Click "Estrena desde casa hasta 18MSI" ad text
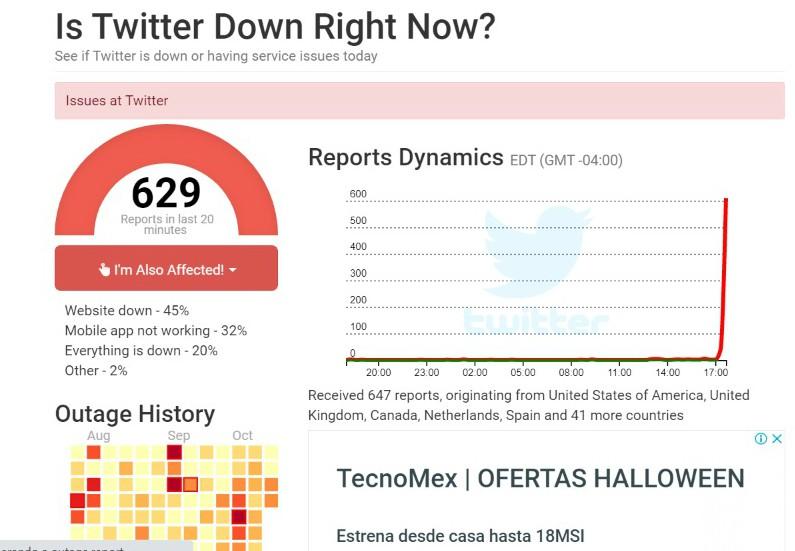The height and width of the screenshot is (551, 795). pos(460,535)
